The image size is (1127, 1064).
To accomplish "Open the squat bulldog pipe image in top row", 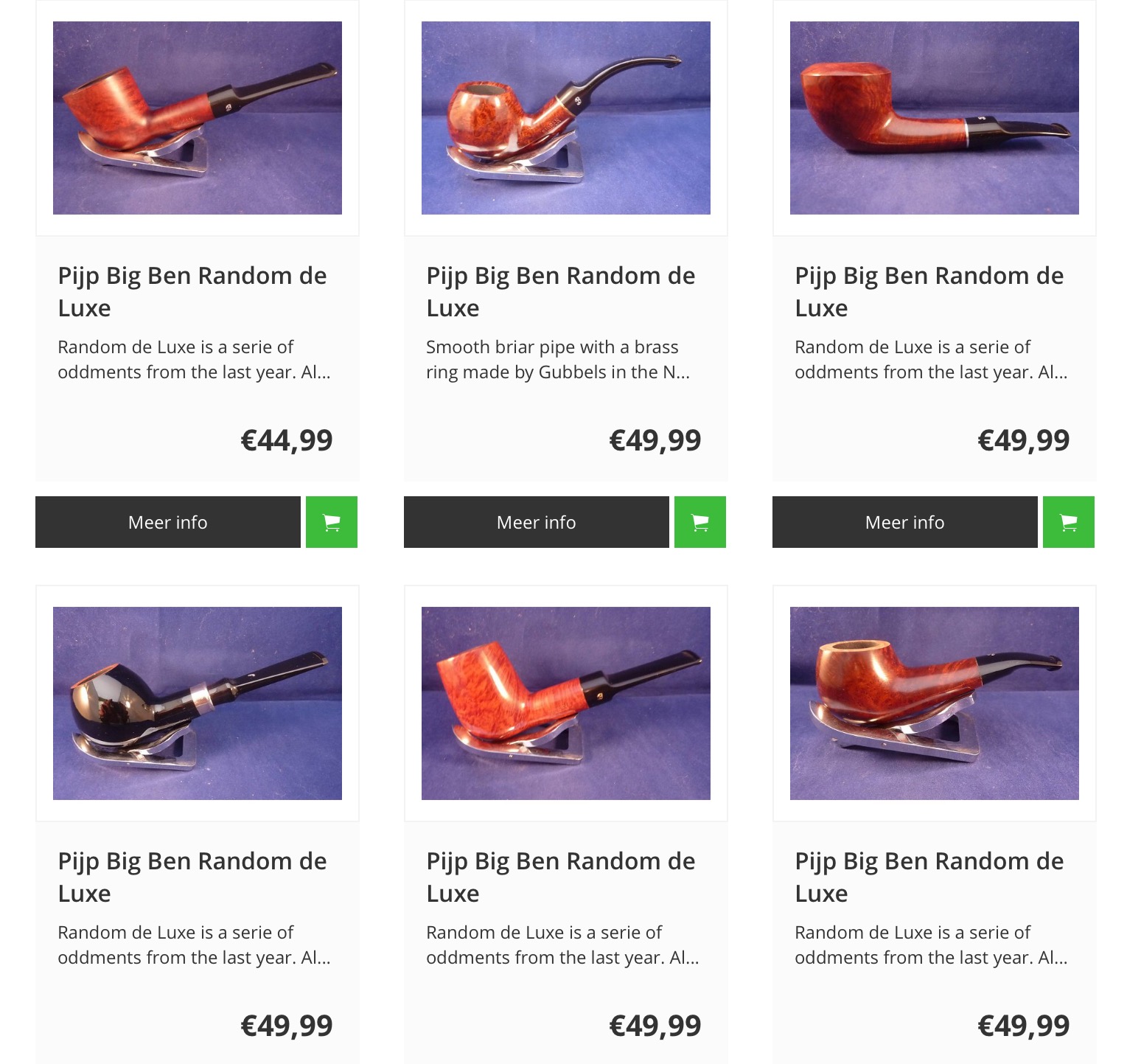I will click(935, 118).
